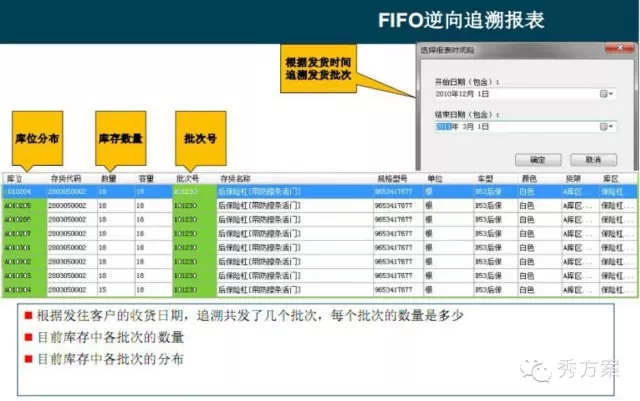Click the 取消 button in the dialog
This screenshot has height=401, width=640.
click(x=592, y=159)
